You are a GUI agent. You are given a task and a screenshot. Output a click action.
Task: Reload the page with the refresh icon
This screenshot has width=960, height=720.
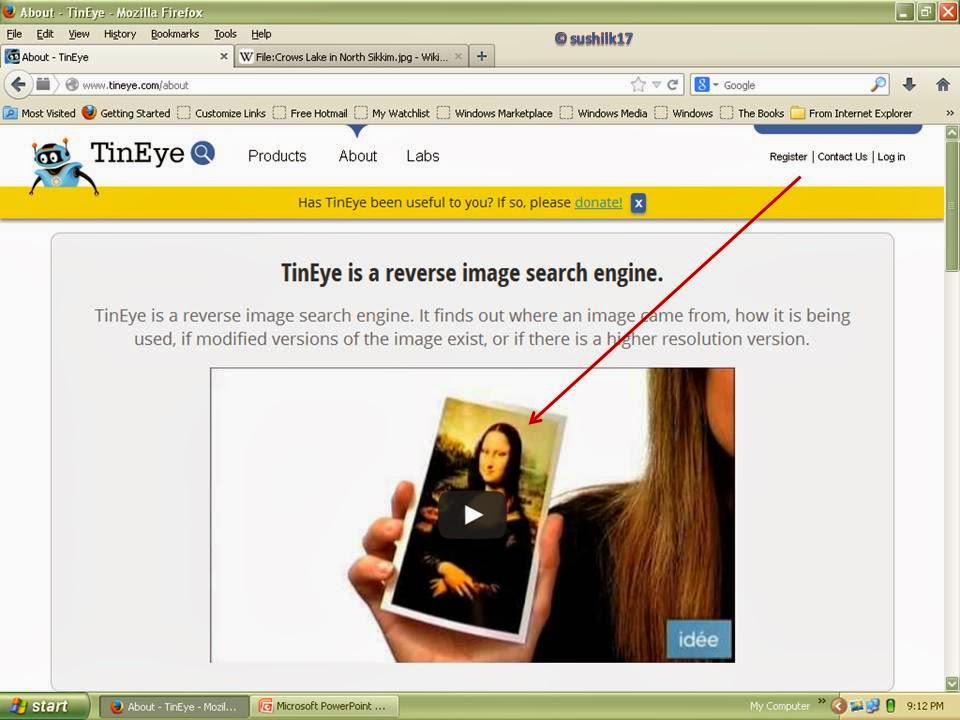pos(674,85)
